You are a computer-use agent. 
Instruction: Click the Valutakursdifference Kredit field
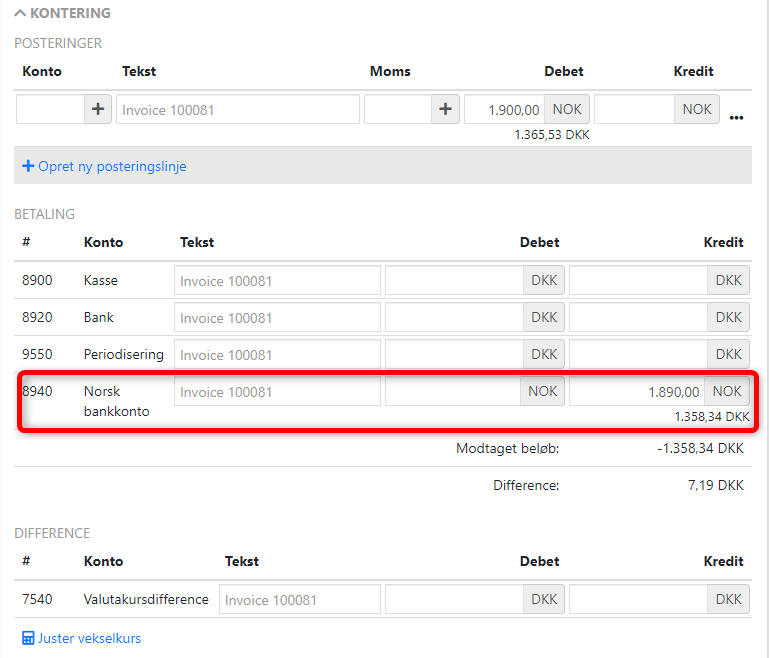(x=638, y=600)
